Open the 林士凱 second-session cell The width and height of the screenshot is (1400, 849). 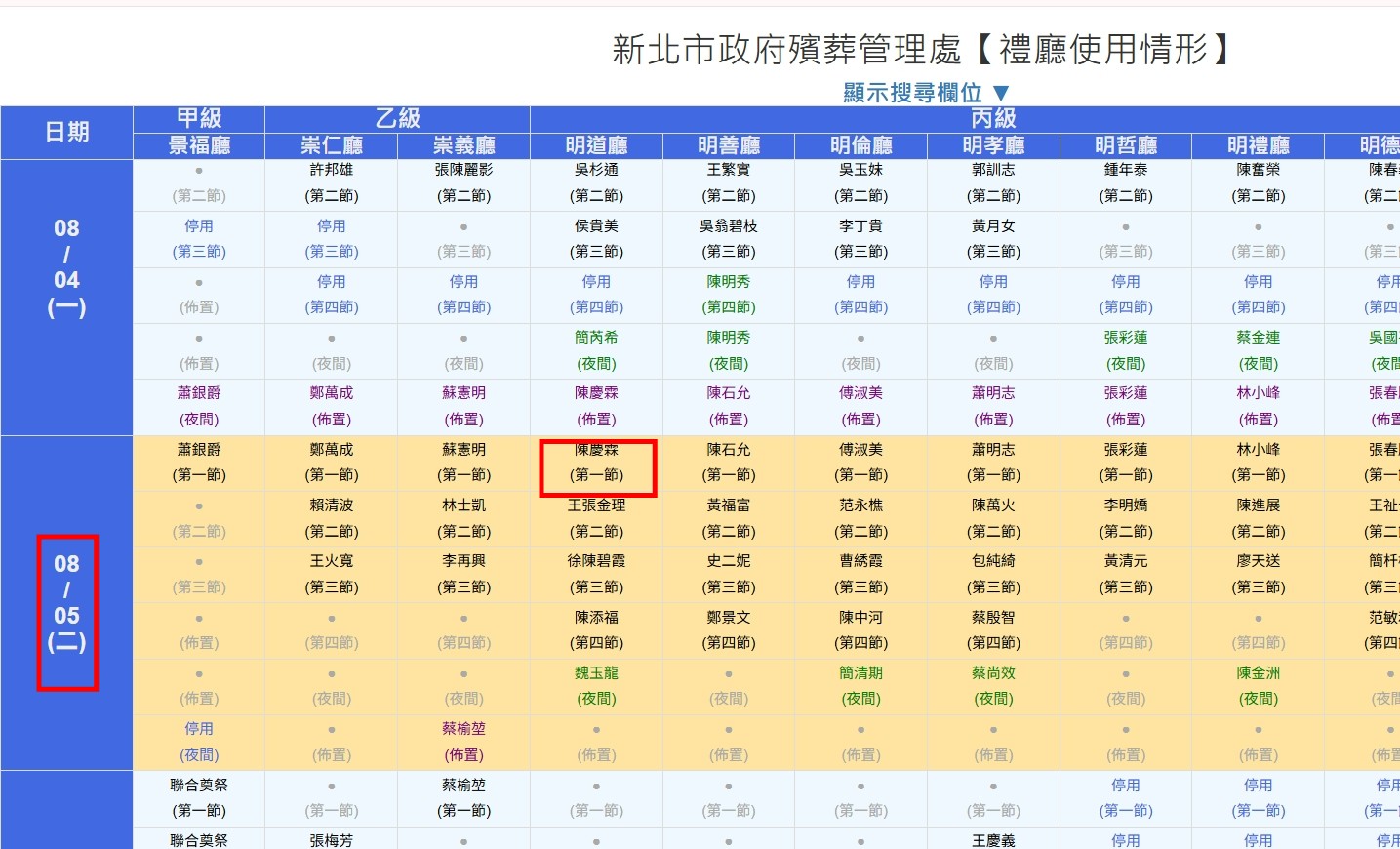464,518
